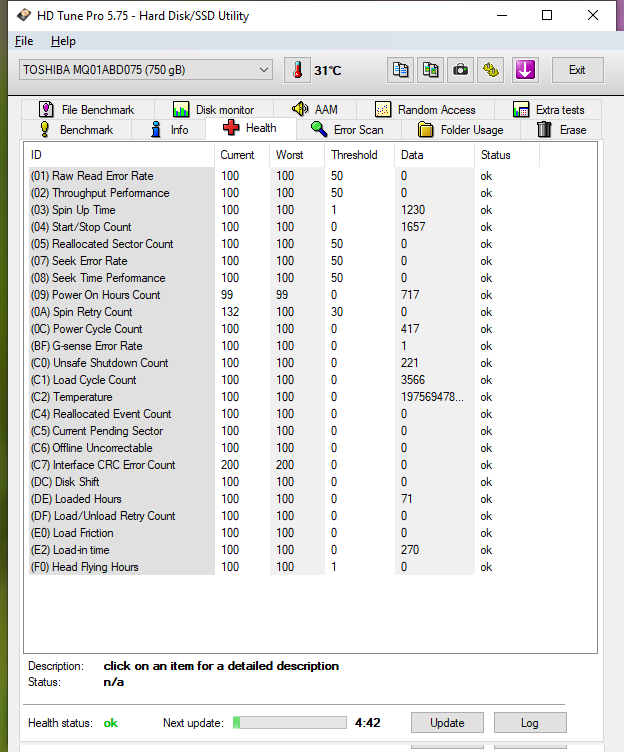Open the Erase tab
Screen dimensions: 624x752
561,130
